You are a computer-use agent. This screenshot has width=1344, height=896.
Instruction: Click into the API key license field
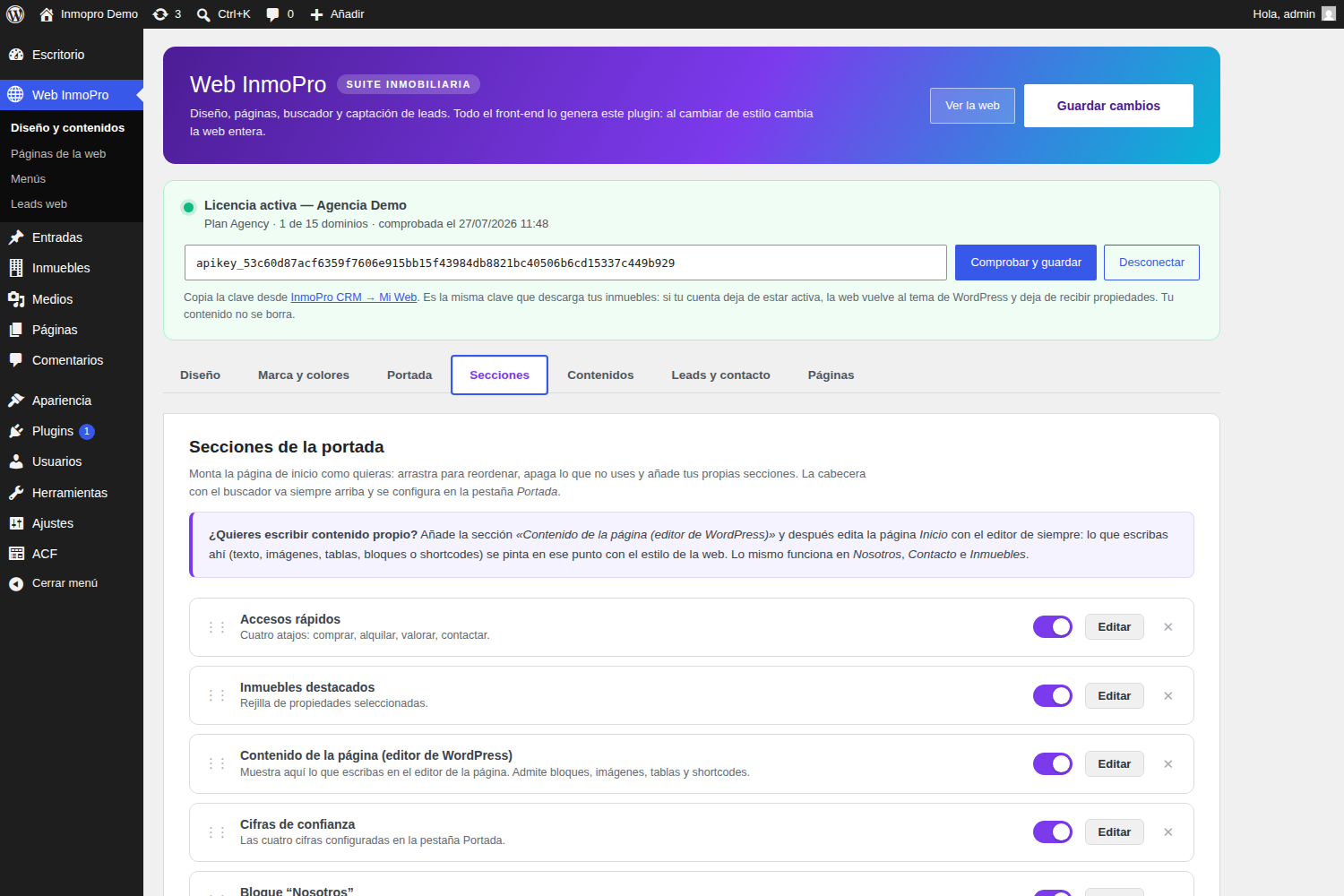click(565, 263)
